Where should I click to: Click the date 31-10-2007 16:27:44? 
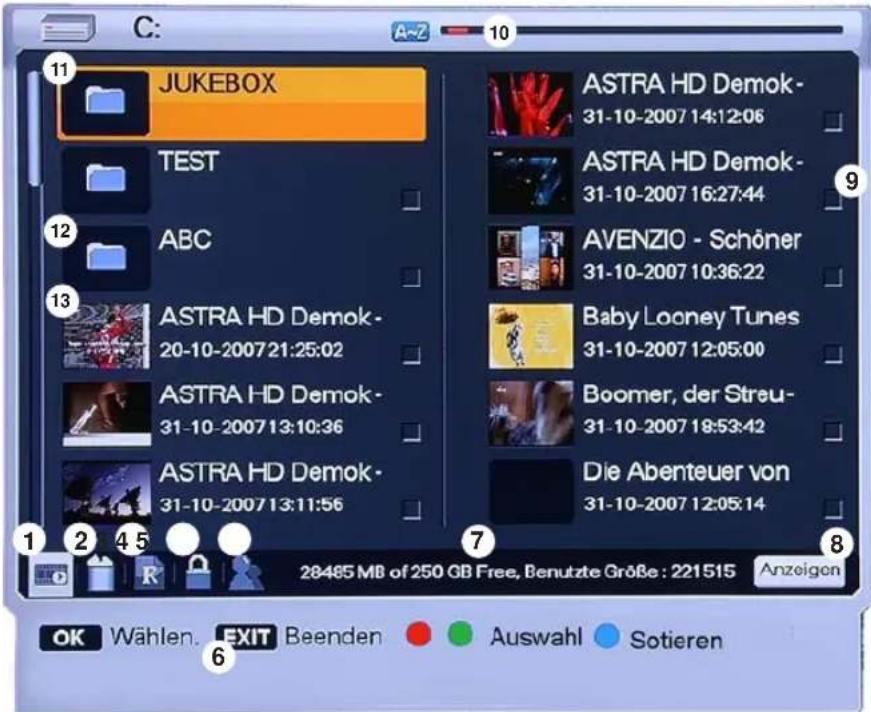click(673, 194)
